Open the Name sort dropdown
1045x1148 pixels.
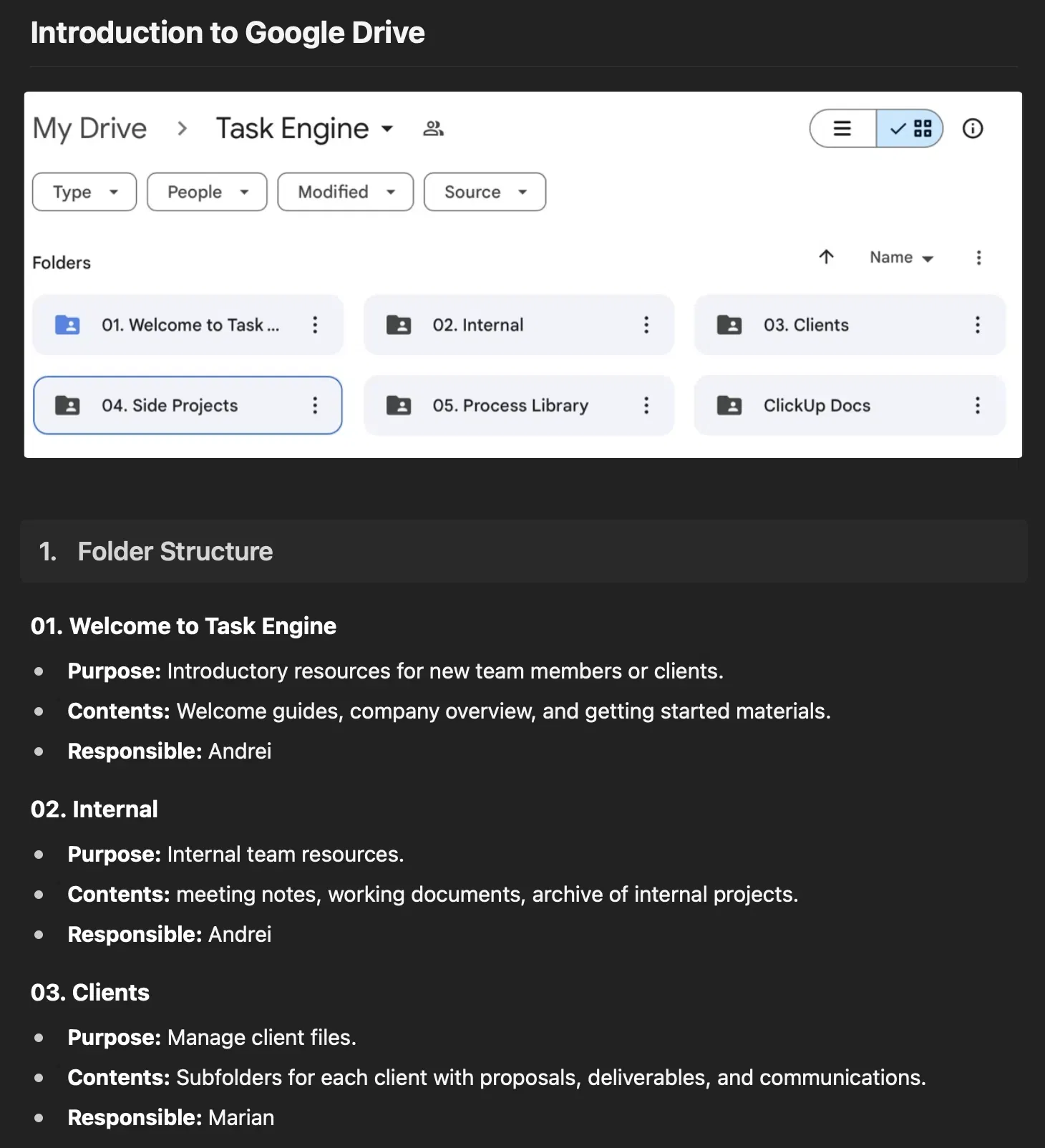pos(901,258)
